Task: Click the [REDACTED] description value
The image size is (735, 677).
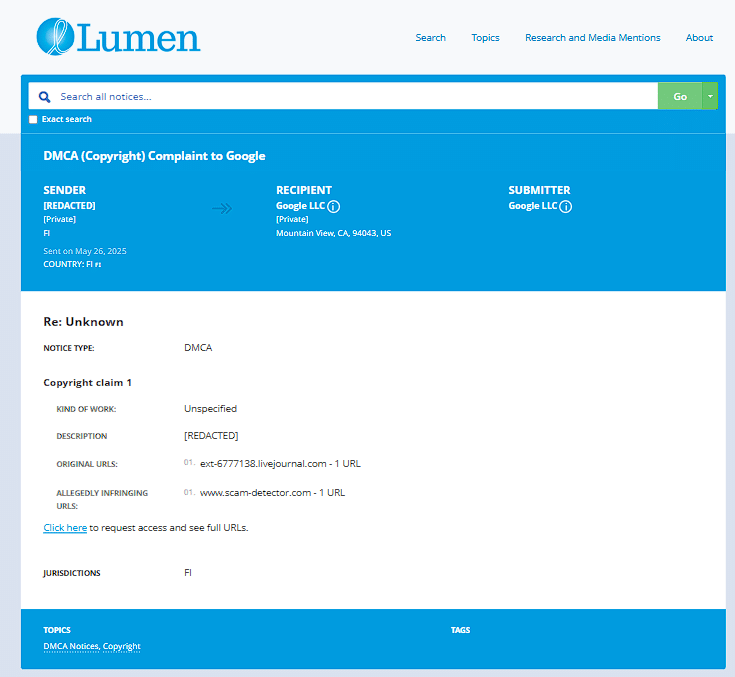Action: [211, 436]
